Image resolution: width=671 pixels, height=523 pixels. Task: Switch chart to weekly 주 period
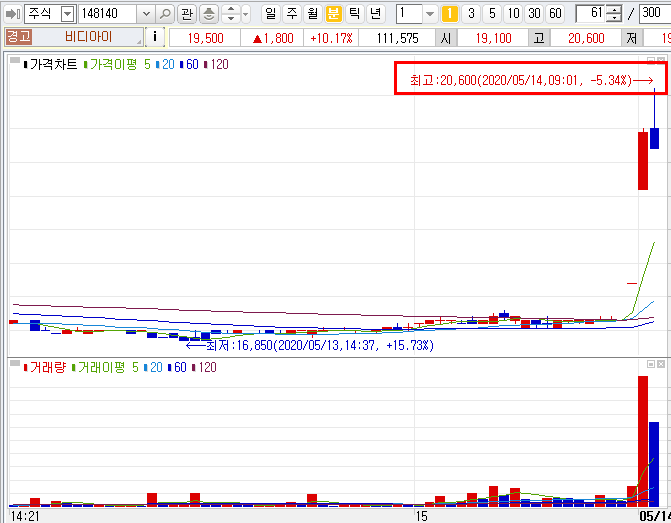click(x=292, y=14)
